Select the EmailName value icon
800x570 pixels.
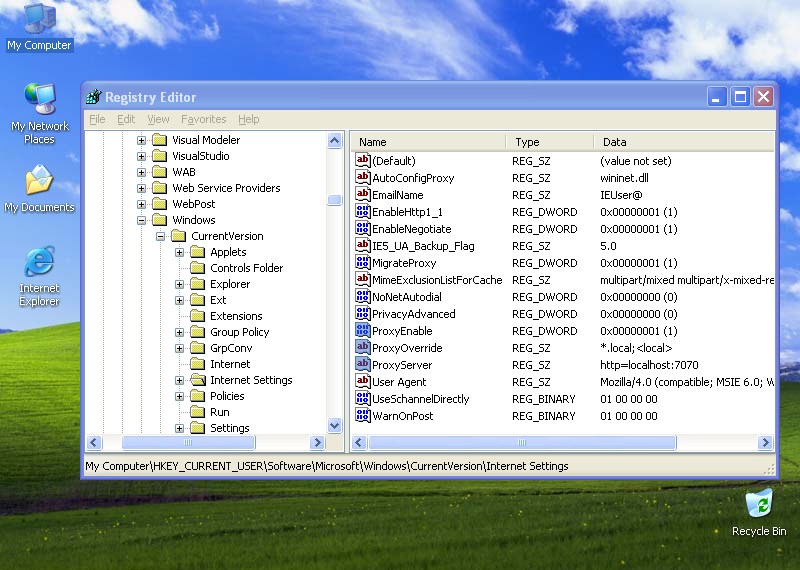pos(362,194)
